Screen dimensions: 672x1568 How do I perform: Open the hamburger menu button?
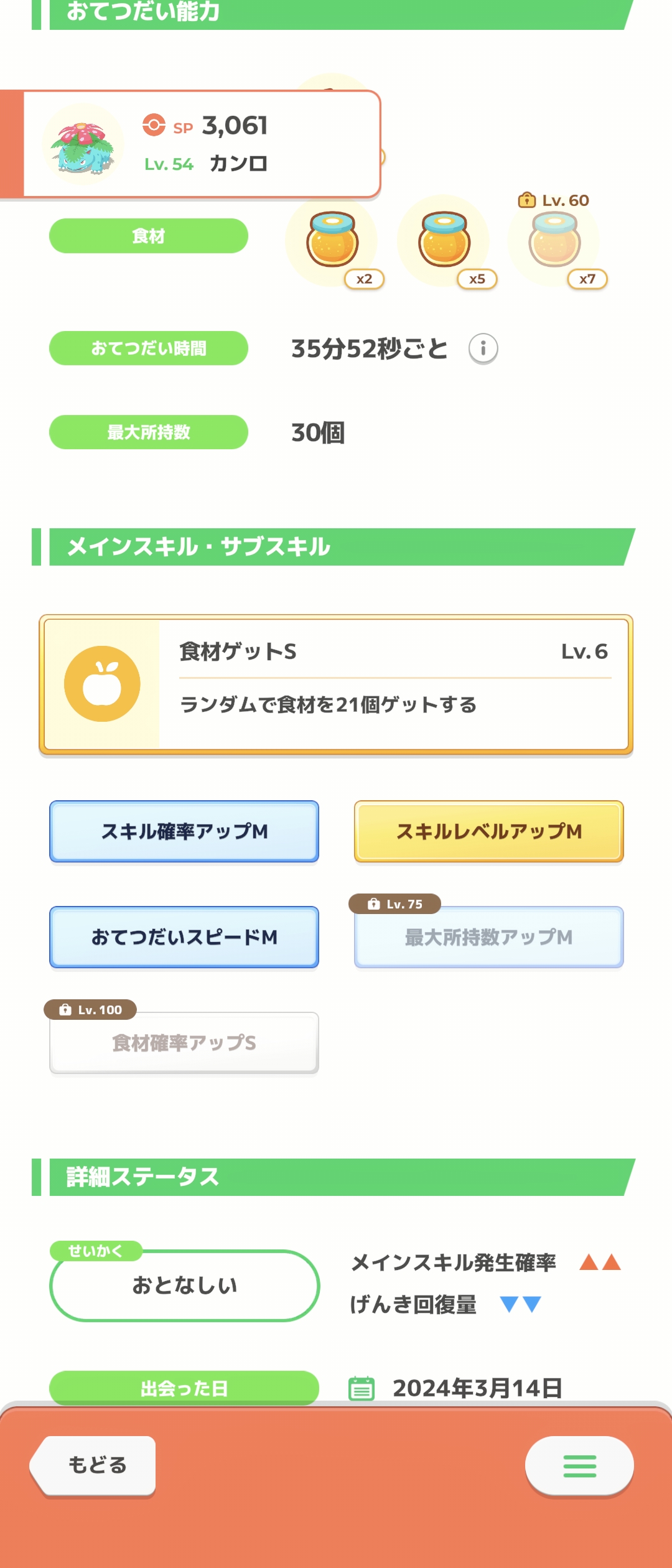pos(579,1466)
